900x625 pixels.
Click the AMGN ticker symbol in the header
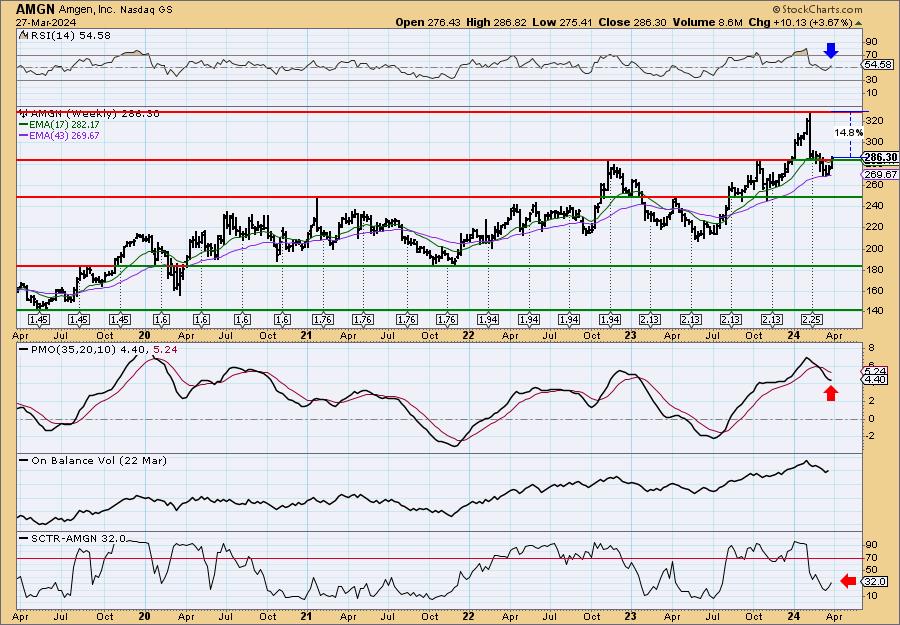36,9
